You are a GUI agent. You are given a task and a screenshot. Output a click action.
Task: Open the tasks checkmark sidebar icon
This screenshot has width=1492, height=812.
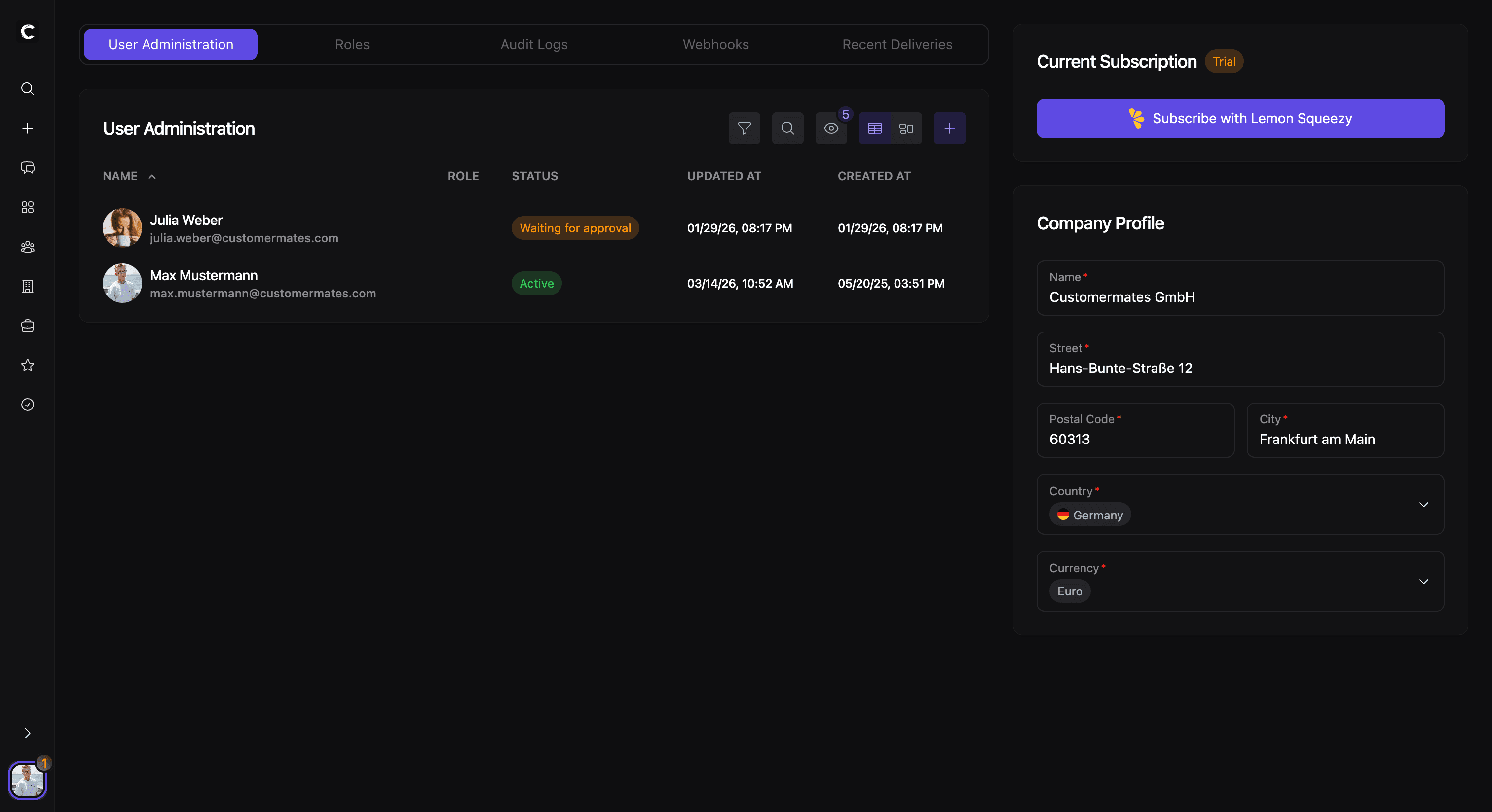point(27,404)
